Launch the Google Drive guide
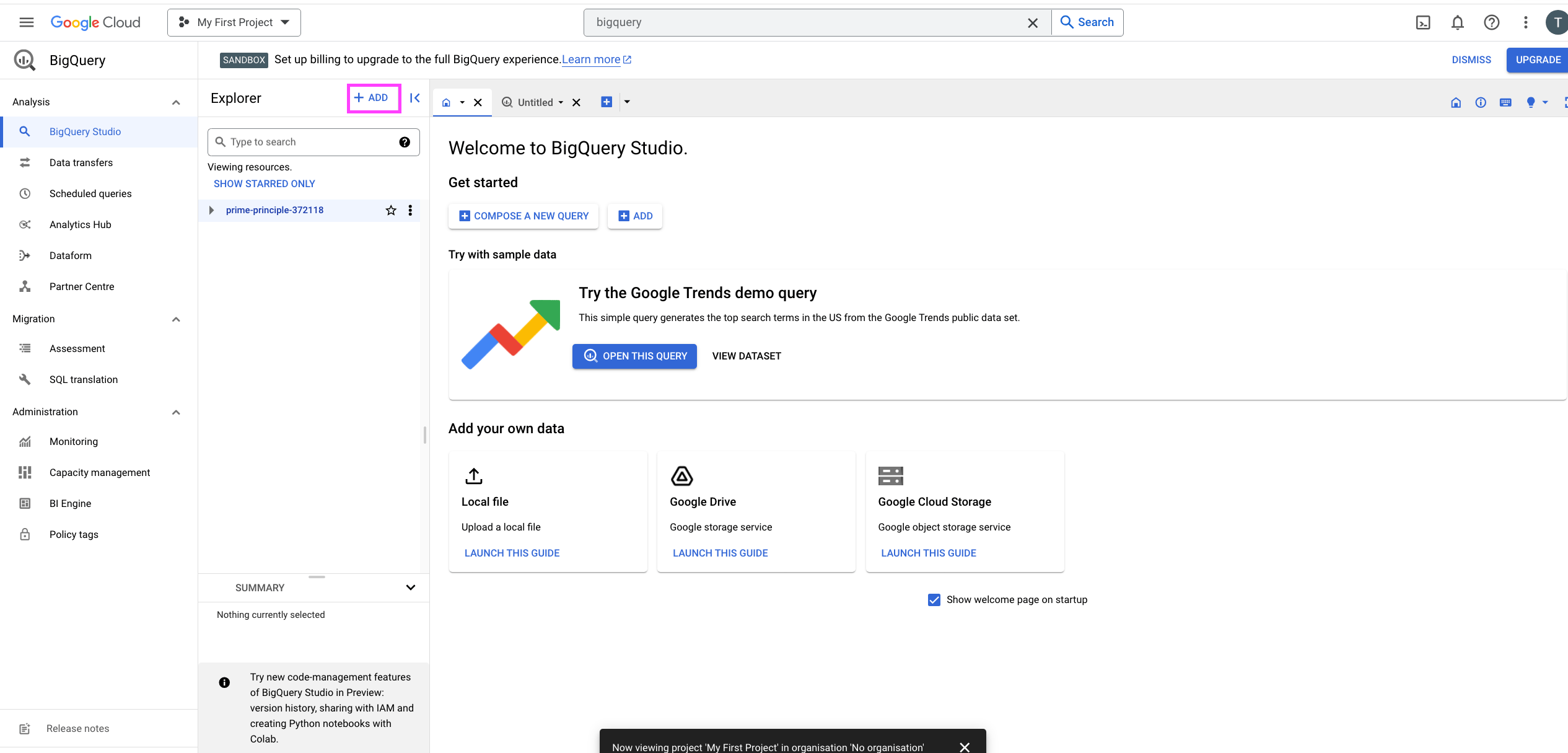The width and height of the screenshot is (1568, 753). pos(720,553)
